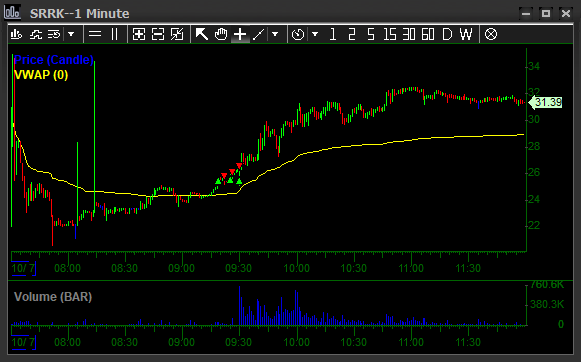The width and height of the screenshot is (581, 362).
Task: Click the zoom in icon
Action: pyautogui.click(x=139, y=34)
